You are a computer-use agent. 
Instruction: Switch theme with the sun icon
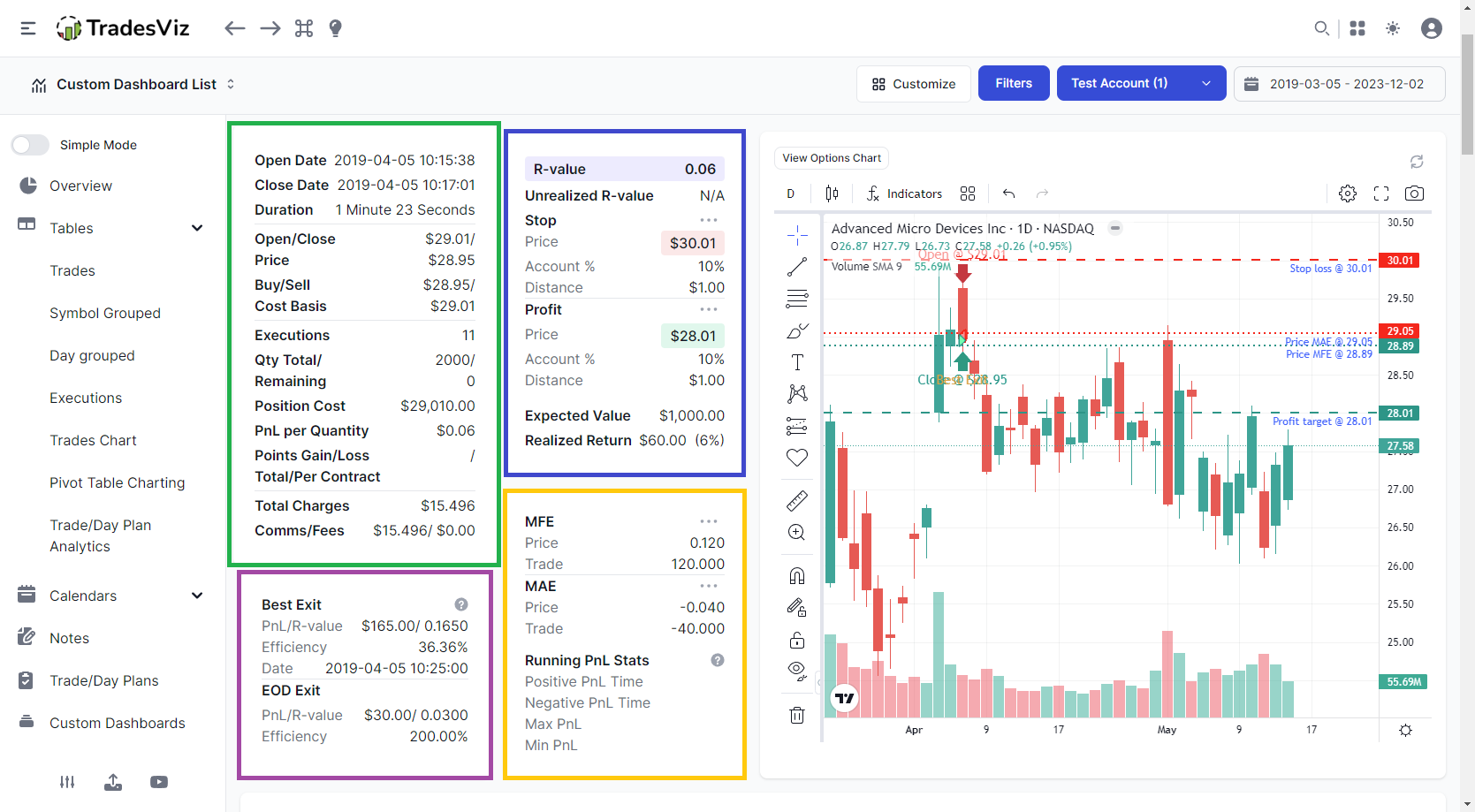(1393, 28)
